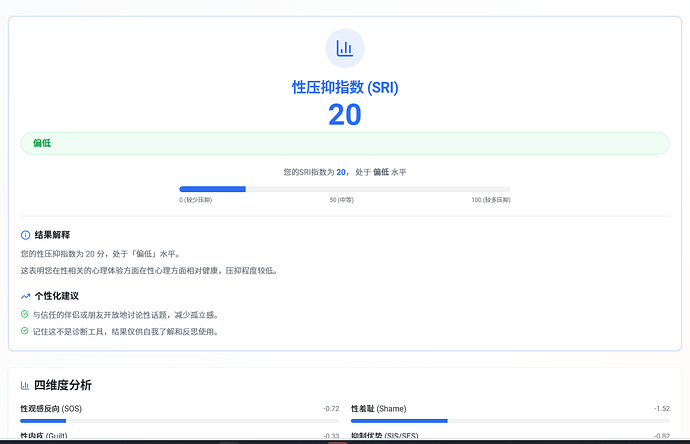Click the 100 (较多压抑) scale label
Viewport: 690px width, 444px height.
click(x=490, y=200)
